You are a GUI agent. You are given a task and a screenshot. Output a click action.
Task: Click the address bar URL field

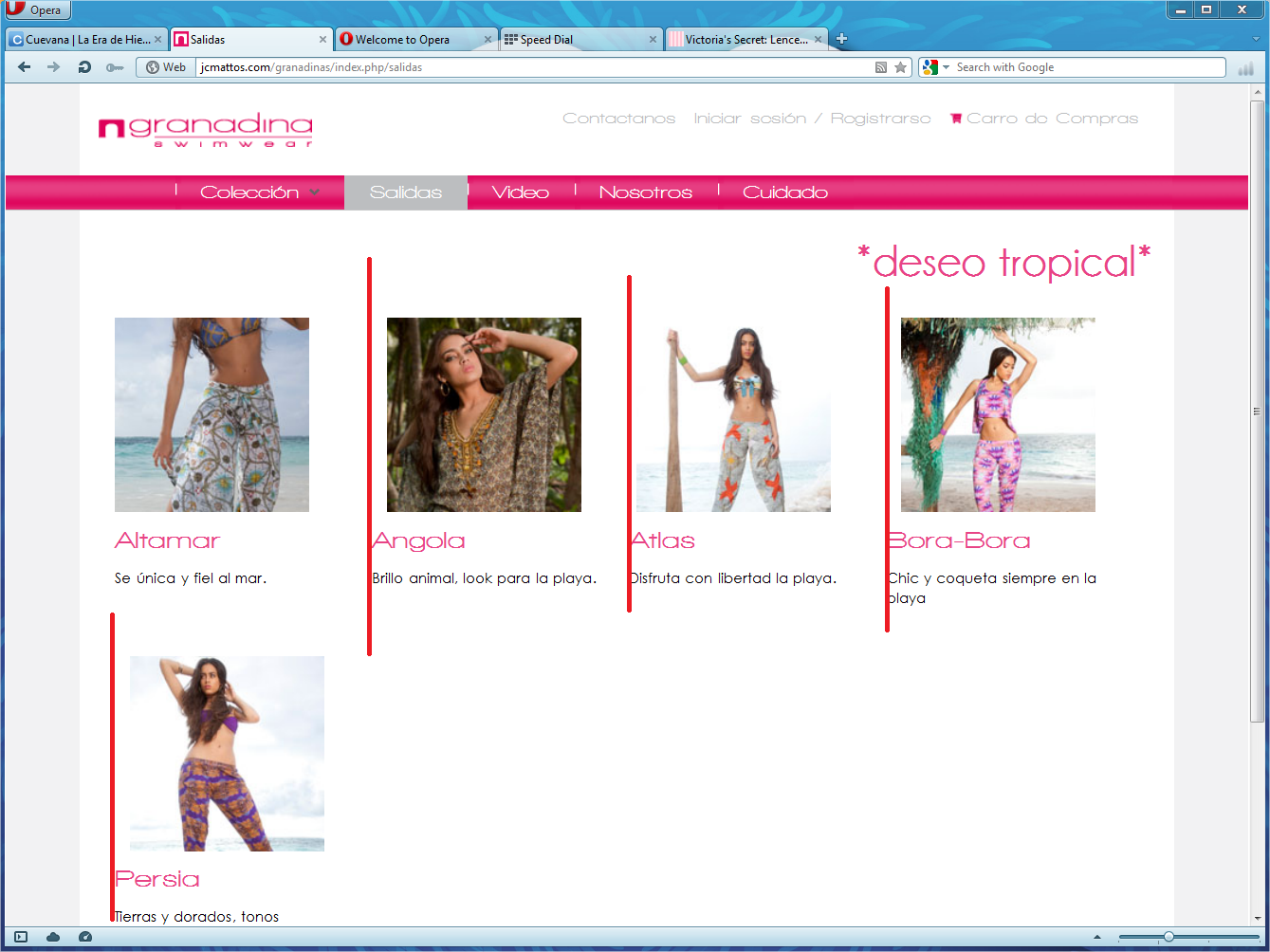tap(534, 67)
